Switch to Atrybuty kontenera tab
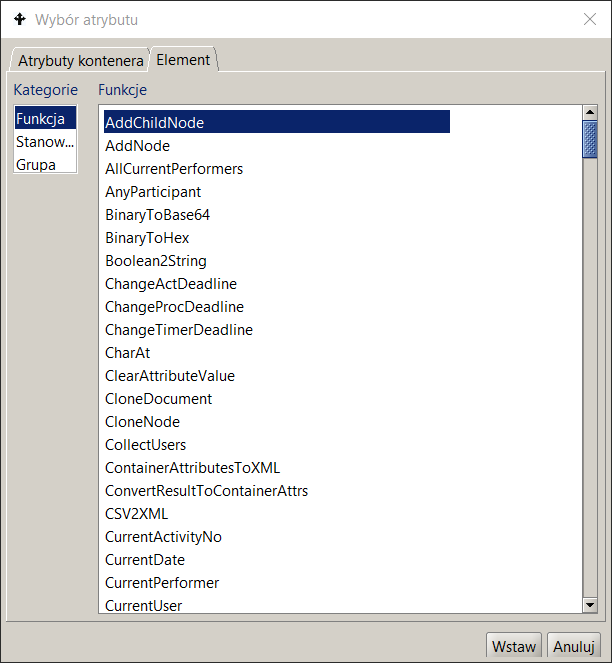This screenshot has width=612, height=663. click(x=80, y=61)
